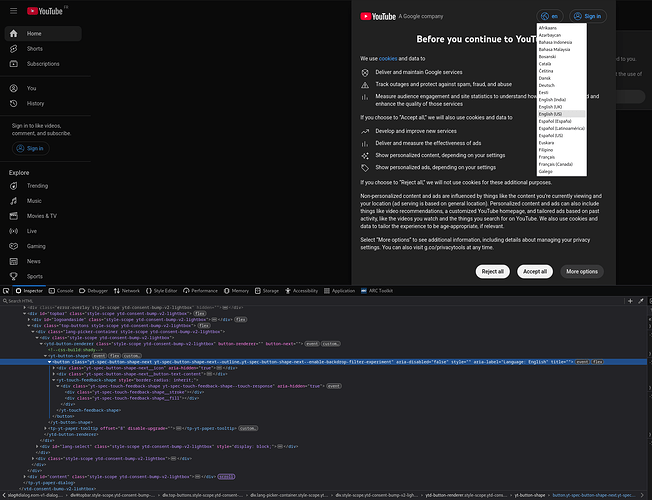This screenshot has width=652, height=500.
Task: Expand the div id="lang-select" node
Action: 37,446
